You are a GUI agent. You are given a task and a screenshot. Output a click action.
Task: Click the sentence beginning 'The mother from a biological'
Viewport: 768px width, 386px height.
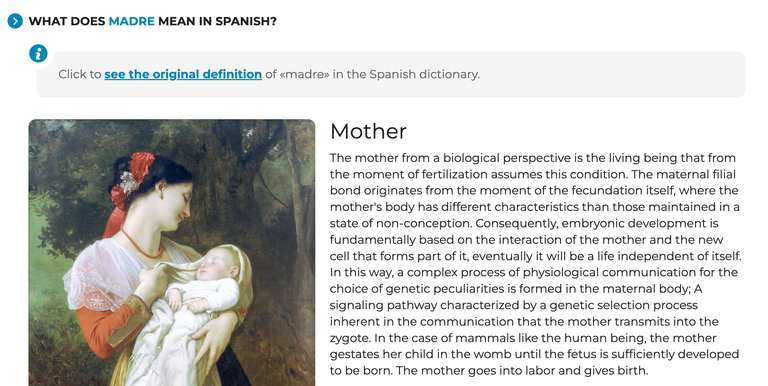(533, 166)
